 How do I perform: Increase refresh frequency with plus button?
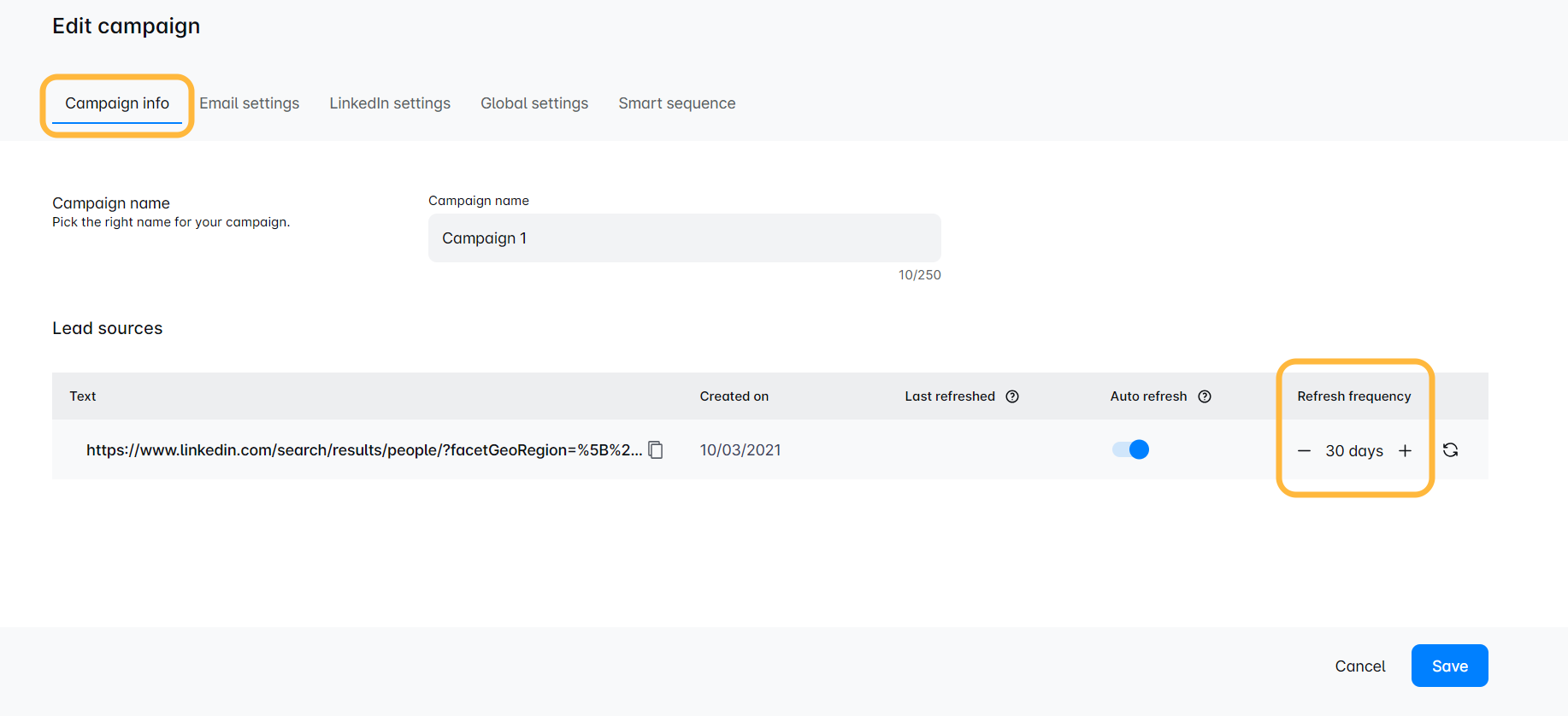[x=1405, y=451]
